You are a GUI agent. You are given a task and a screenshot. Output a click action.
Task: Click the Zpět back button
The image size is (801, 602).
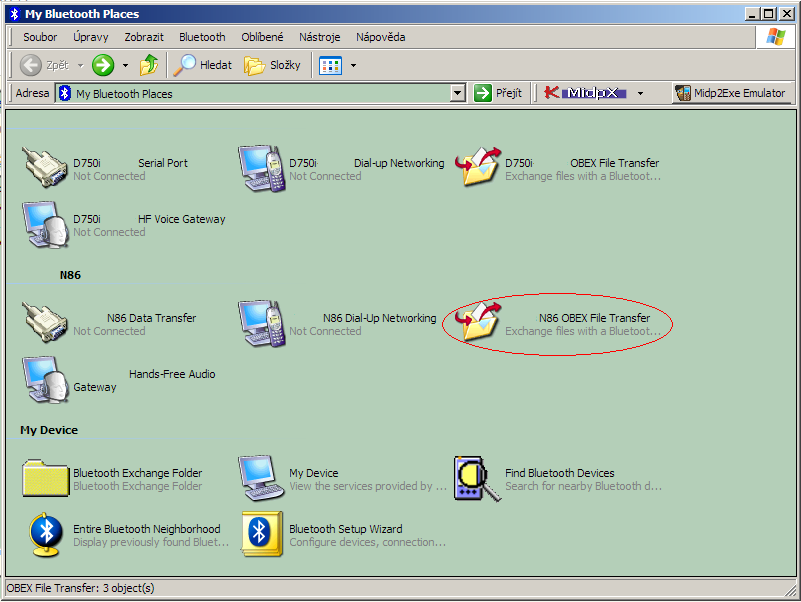coord(44,65)
